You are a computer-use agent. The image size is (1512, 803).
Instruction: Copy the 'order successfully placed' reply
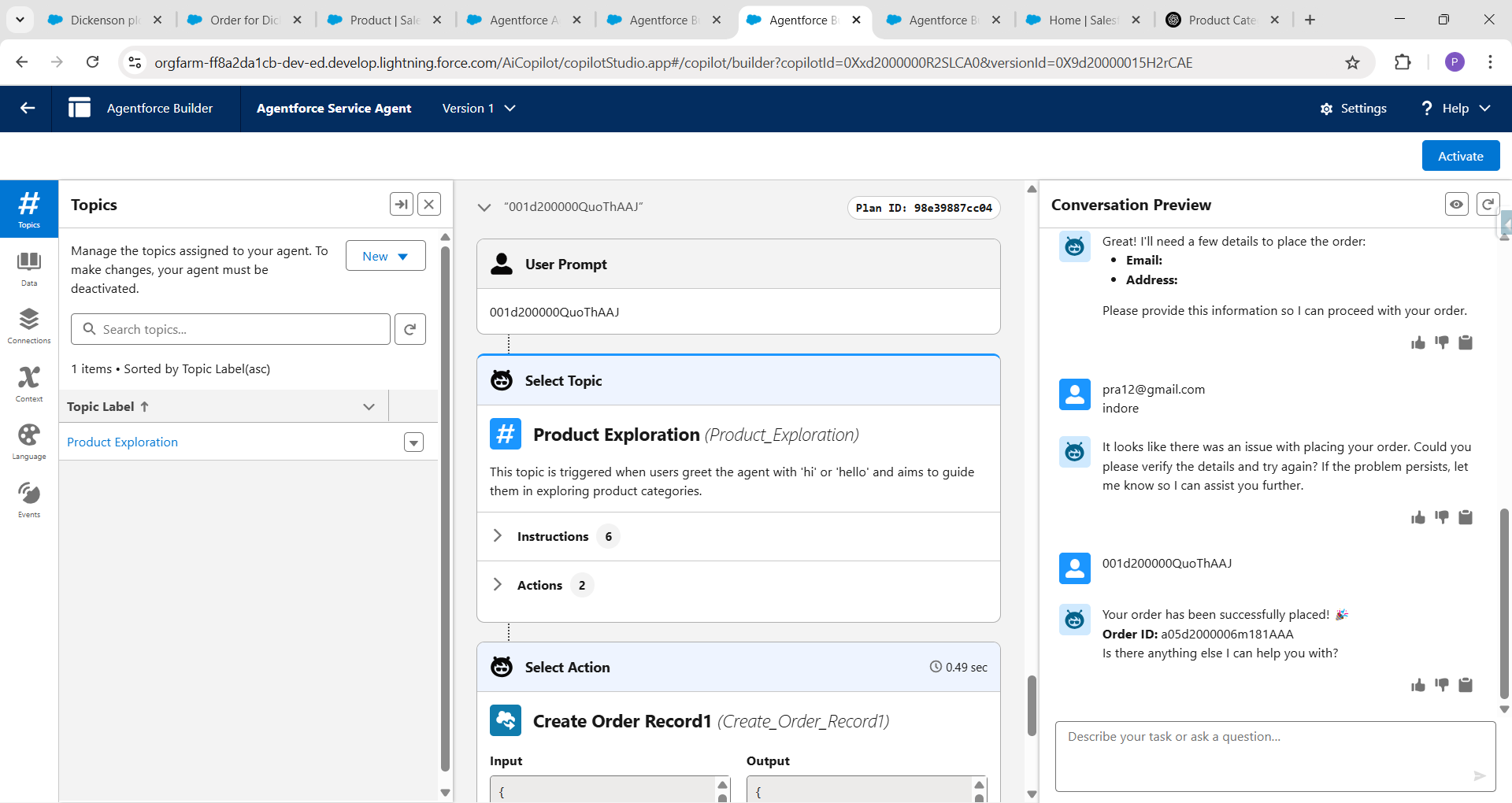tap(1466, 685)
